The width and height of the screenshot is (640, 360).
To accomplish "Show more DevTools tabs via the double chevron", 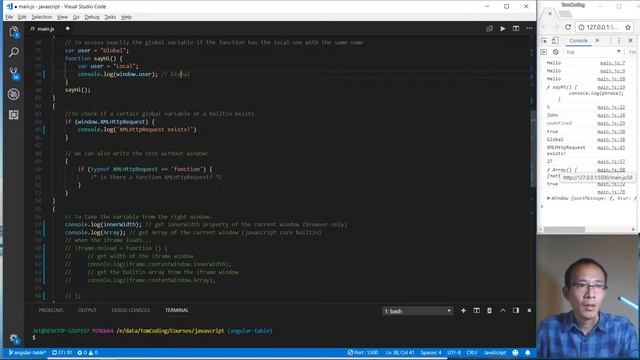I will point(597,40).
